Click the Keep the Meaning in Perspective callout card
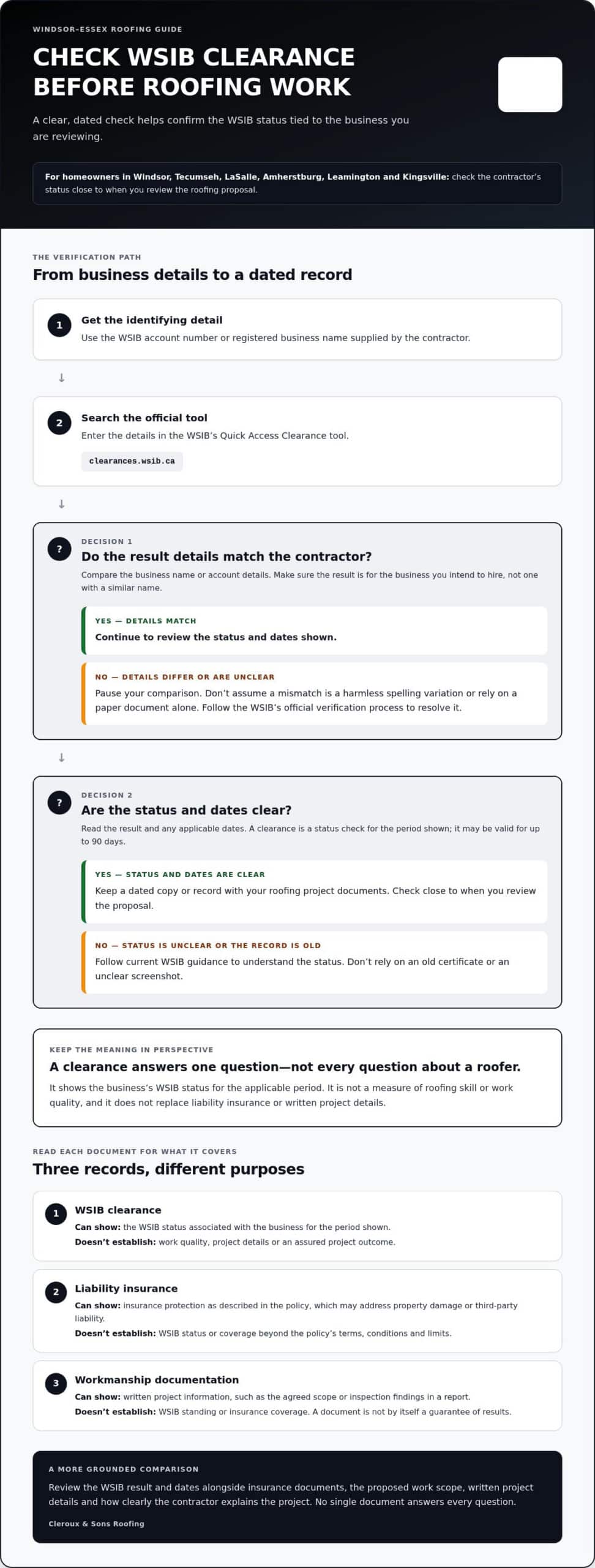Image resolution: width=595 pixels, height=1568 pixels. click(x=297, y=1077)
